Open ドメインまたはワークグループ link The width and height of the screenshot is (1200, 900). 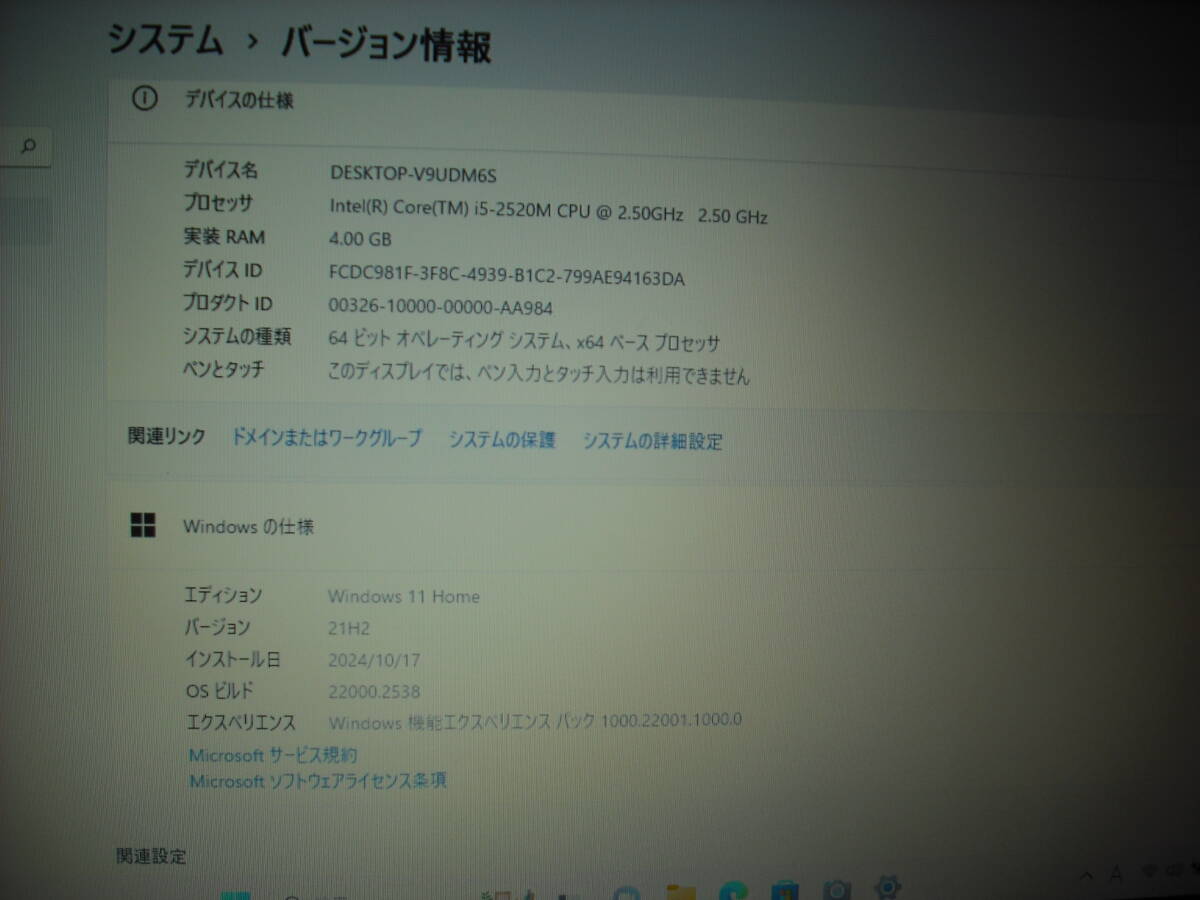pos(327,438)
